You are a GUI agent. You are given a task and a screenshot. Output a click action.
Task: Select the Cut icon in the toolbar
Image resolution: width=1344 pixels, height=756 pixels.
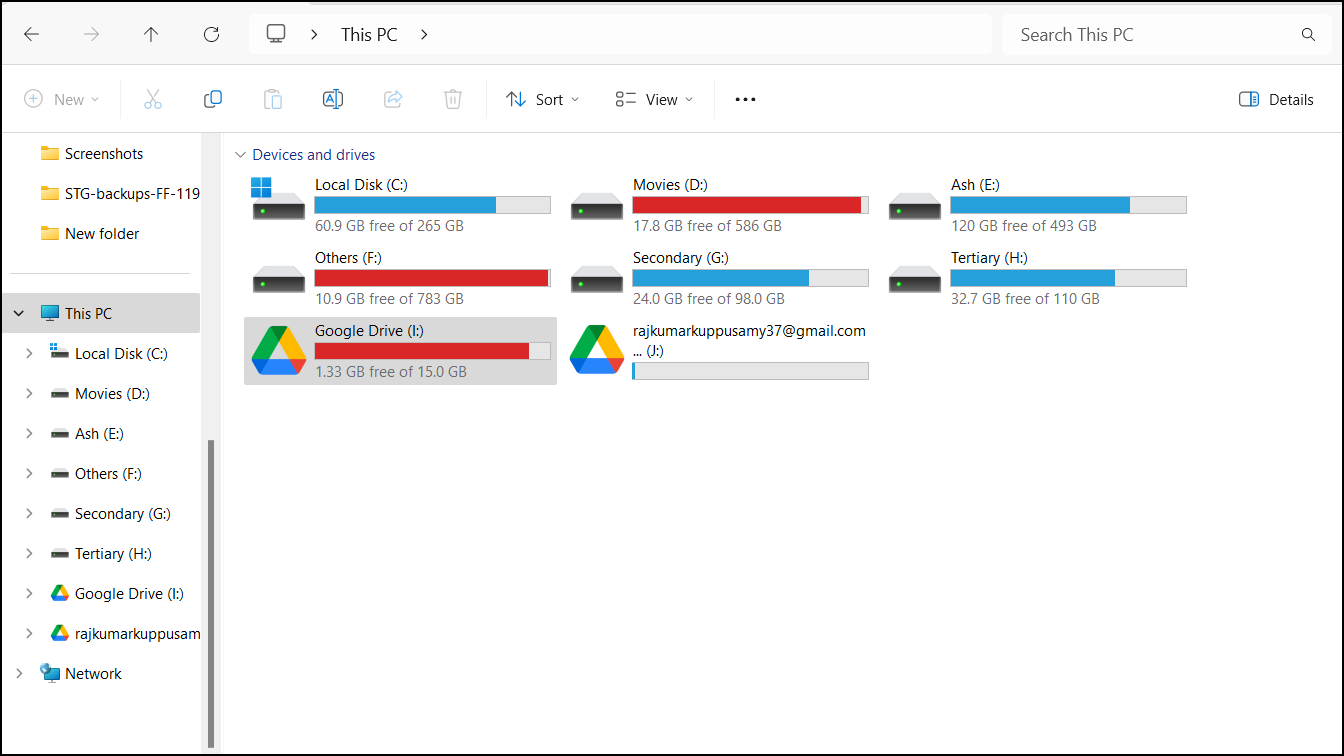point(152,99)
